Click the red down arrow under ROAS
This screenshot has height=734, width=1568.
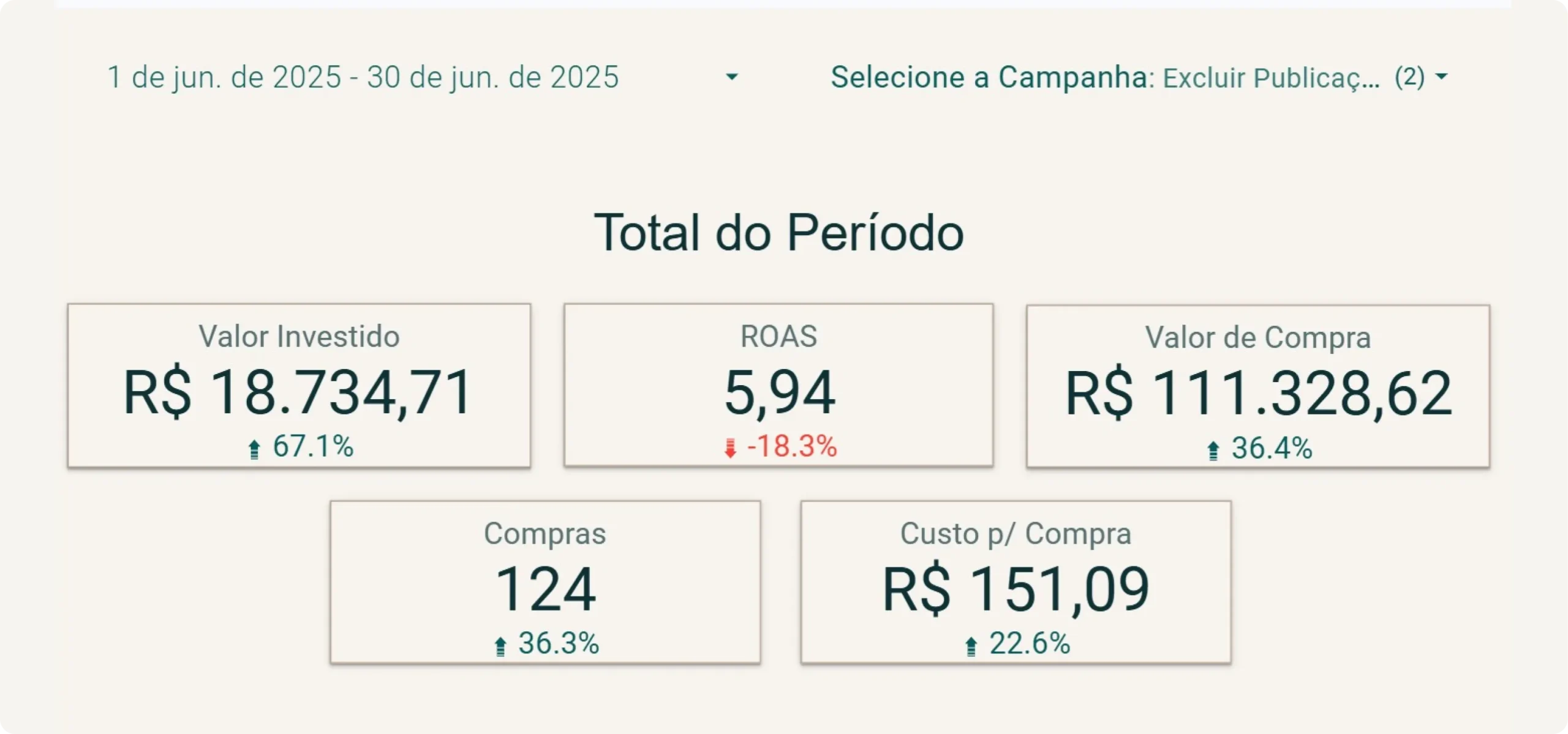[x=729, y=448]
